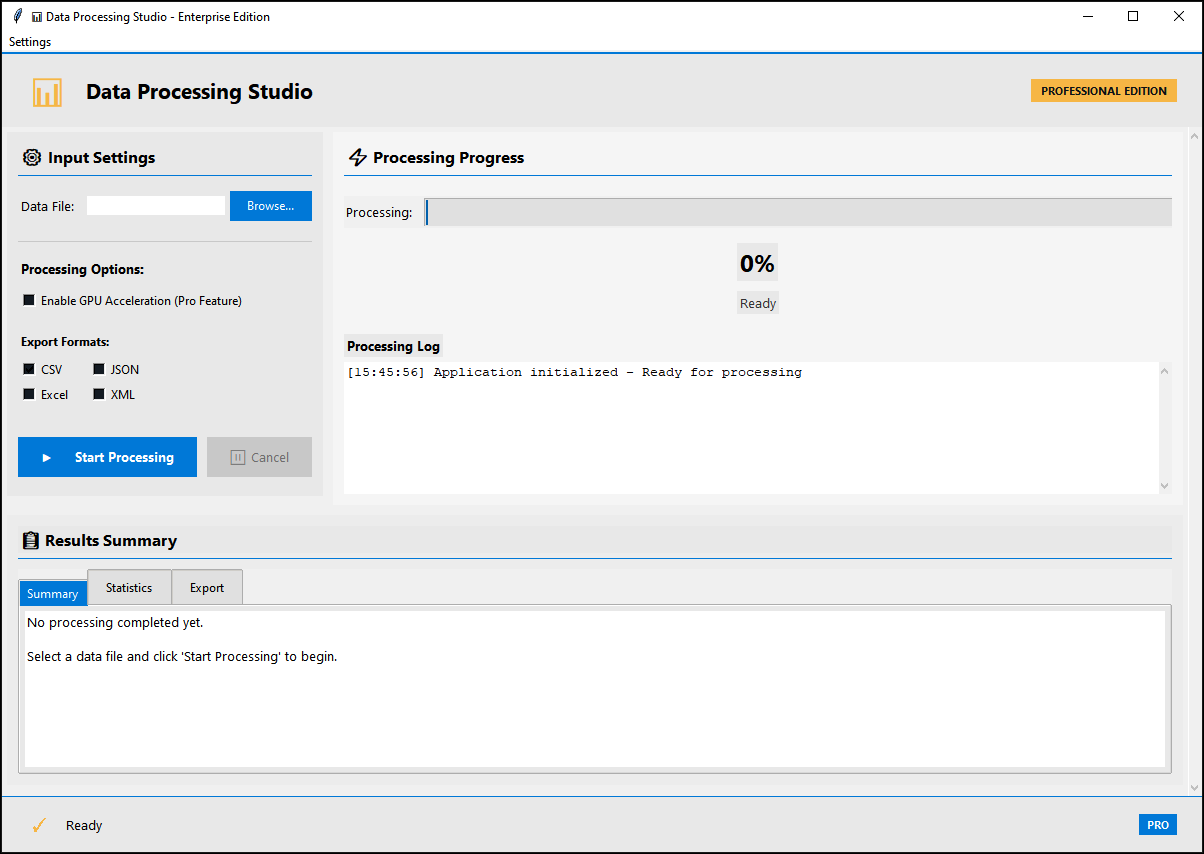Click the lightning bolt icon on Processing Progress

tap(357, 157)
